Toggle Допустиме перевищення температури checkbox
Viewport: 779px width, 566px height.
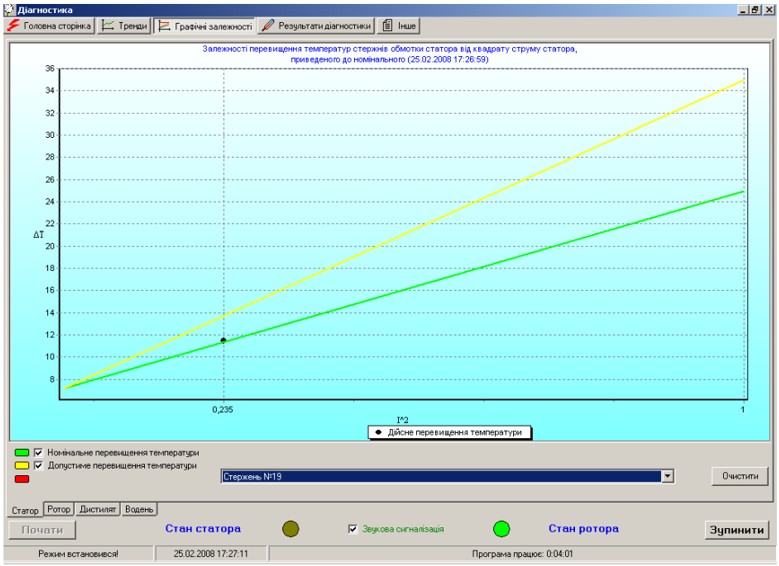38,466
